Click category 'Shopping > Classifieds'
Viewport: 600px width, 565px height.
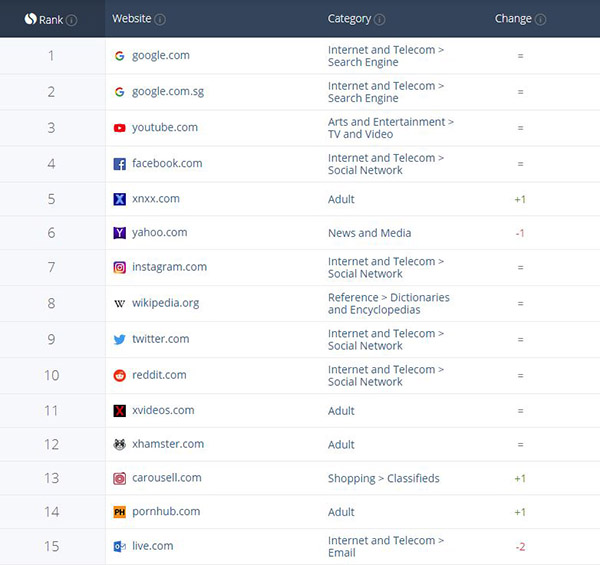[384, 479]
